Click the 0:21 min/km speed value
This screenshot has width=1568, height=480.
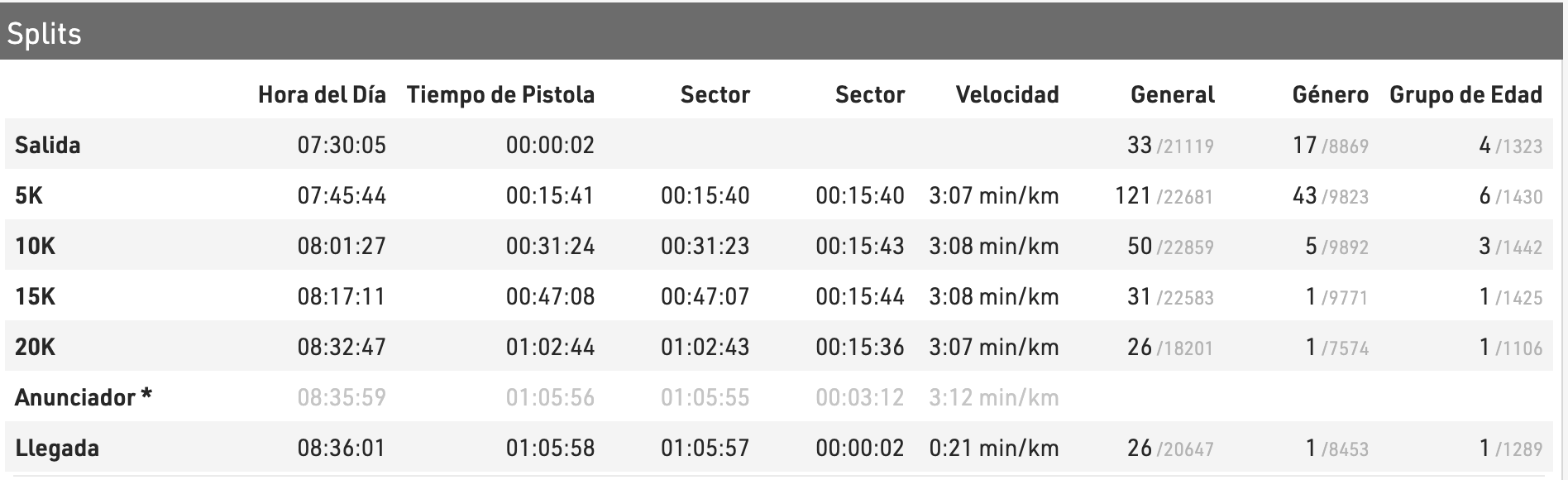coord(993,449)
